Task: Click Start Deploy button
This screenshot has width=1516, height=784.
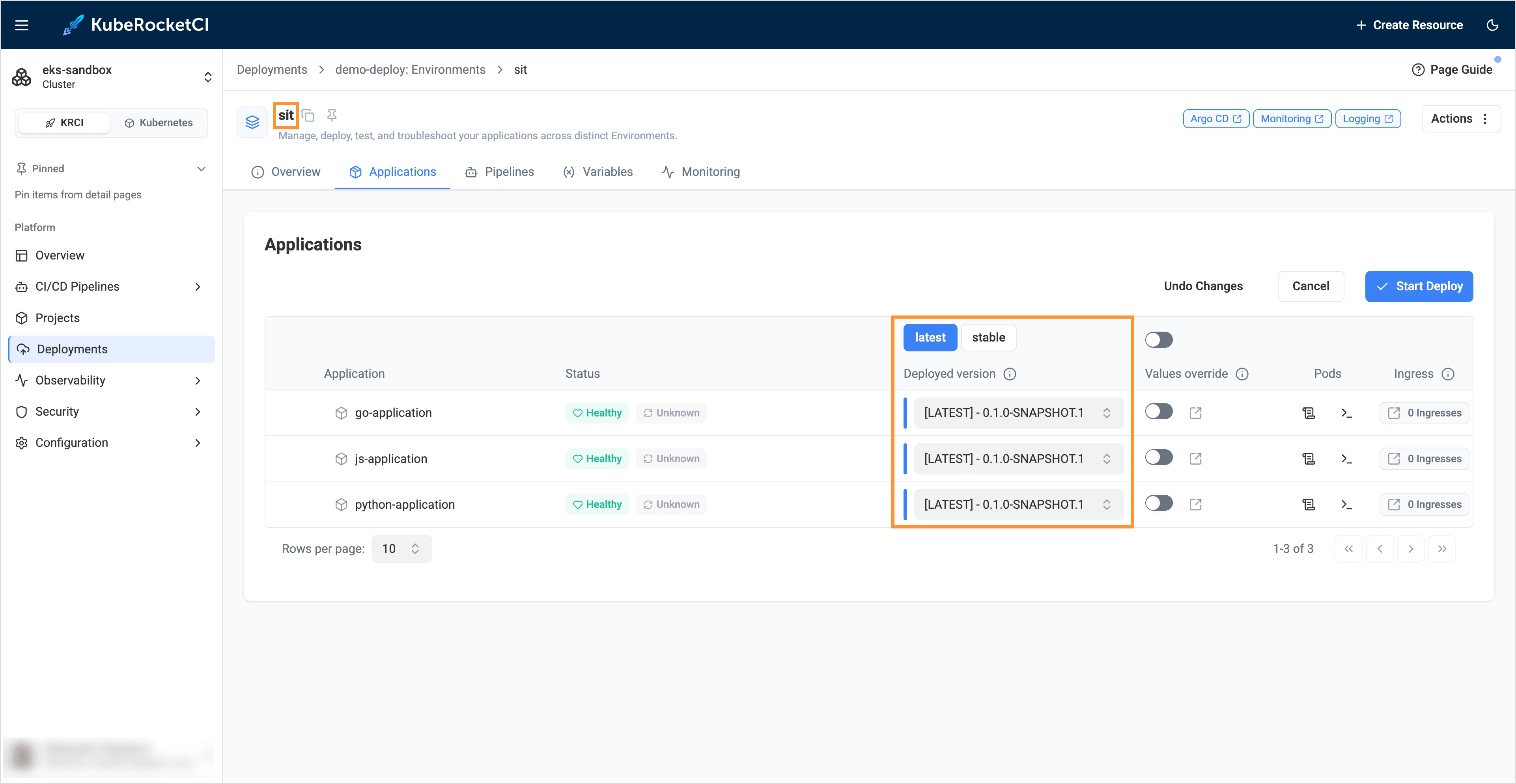Action: [x=1419, y=286]
